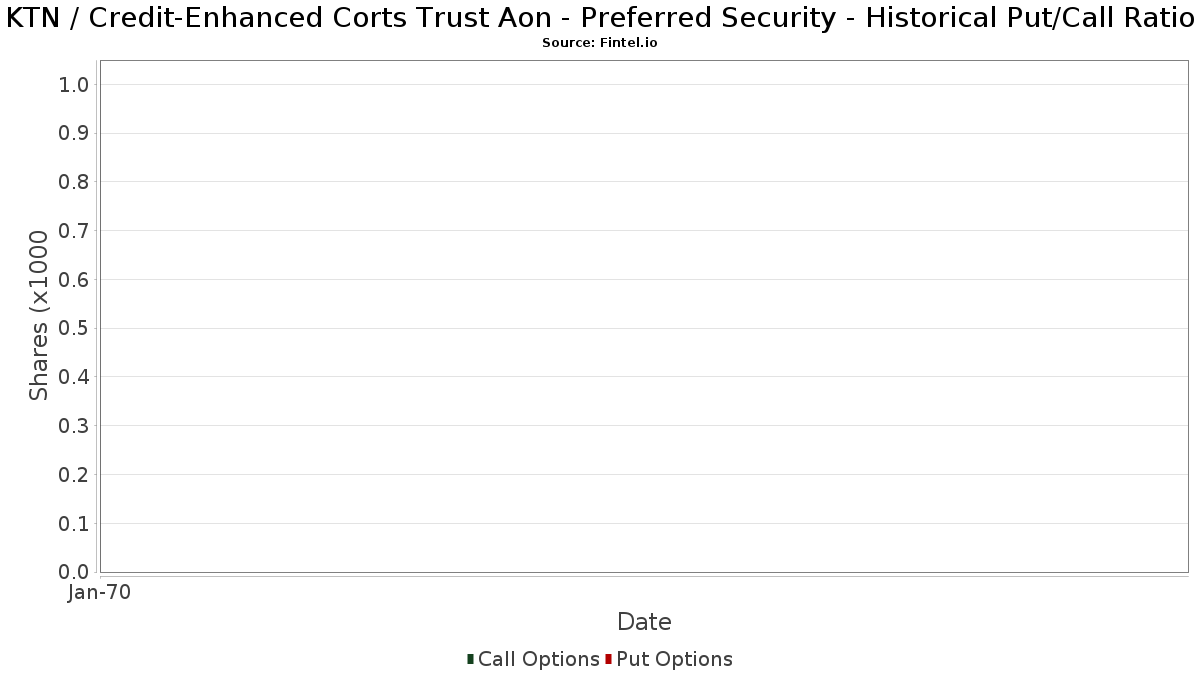Select the 0.6 y-axis tick label

[x=75, y=280]
